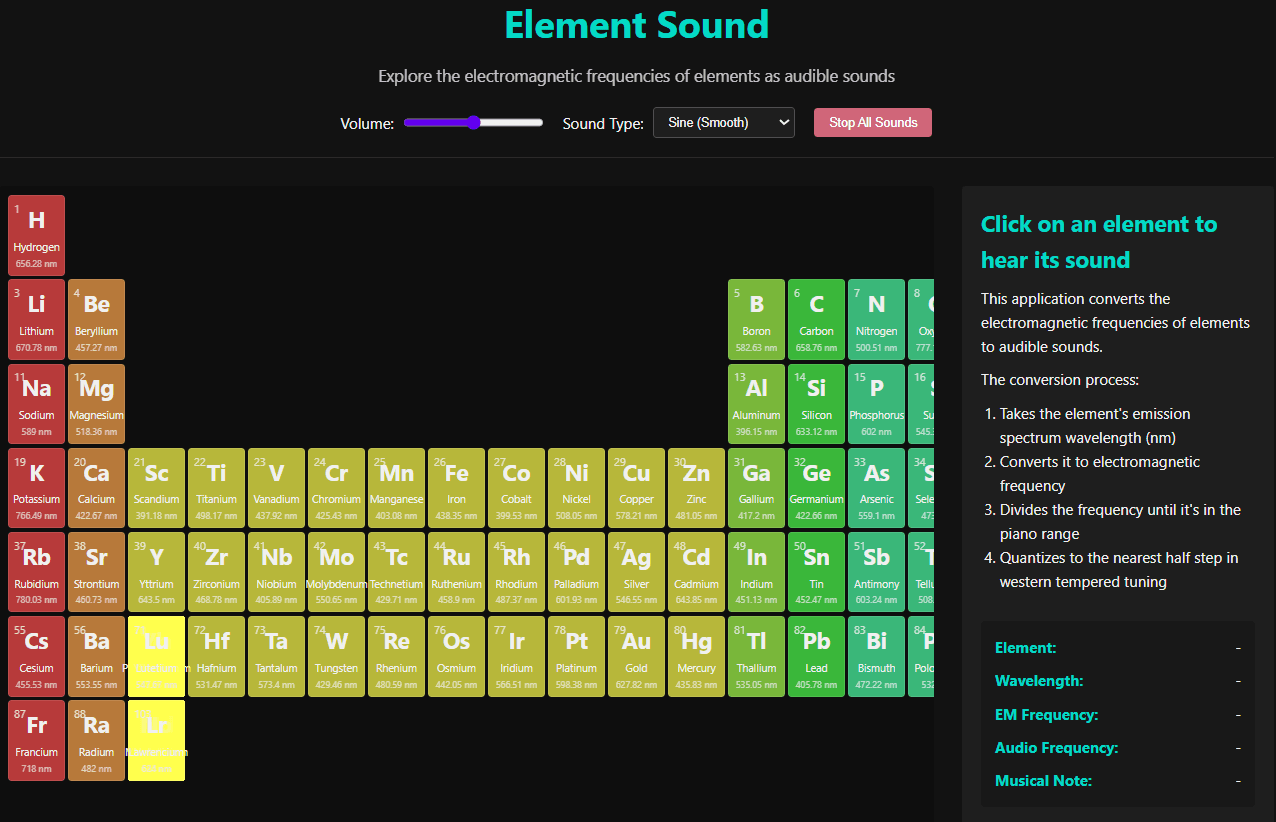Screen dimensions: 1276x822
Task: Play the Thallium (Tl) element
Action: click(x=756, y=656)
